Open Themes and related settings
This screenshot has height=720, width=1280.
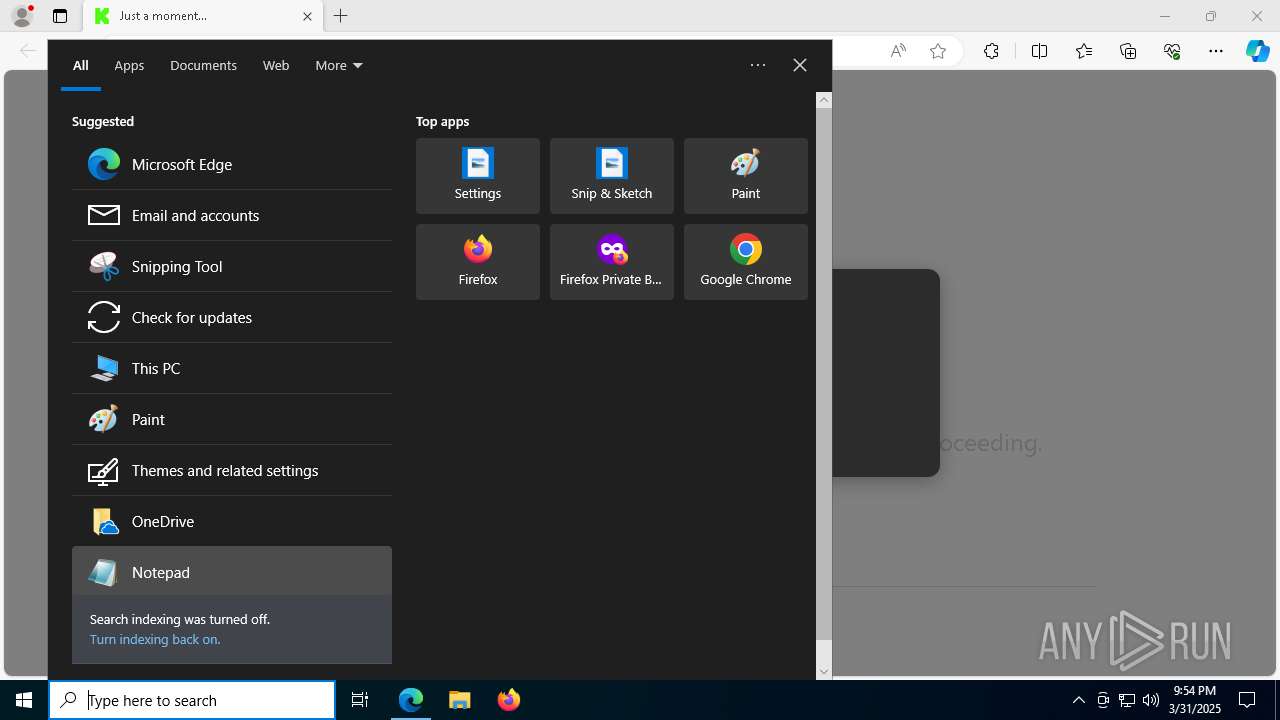coord(232,470)
